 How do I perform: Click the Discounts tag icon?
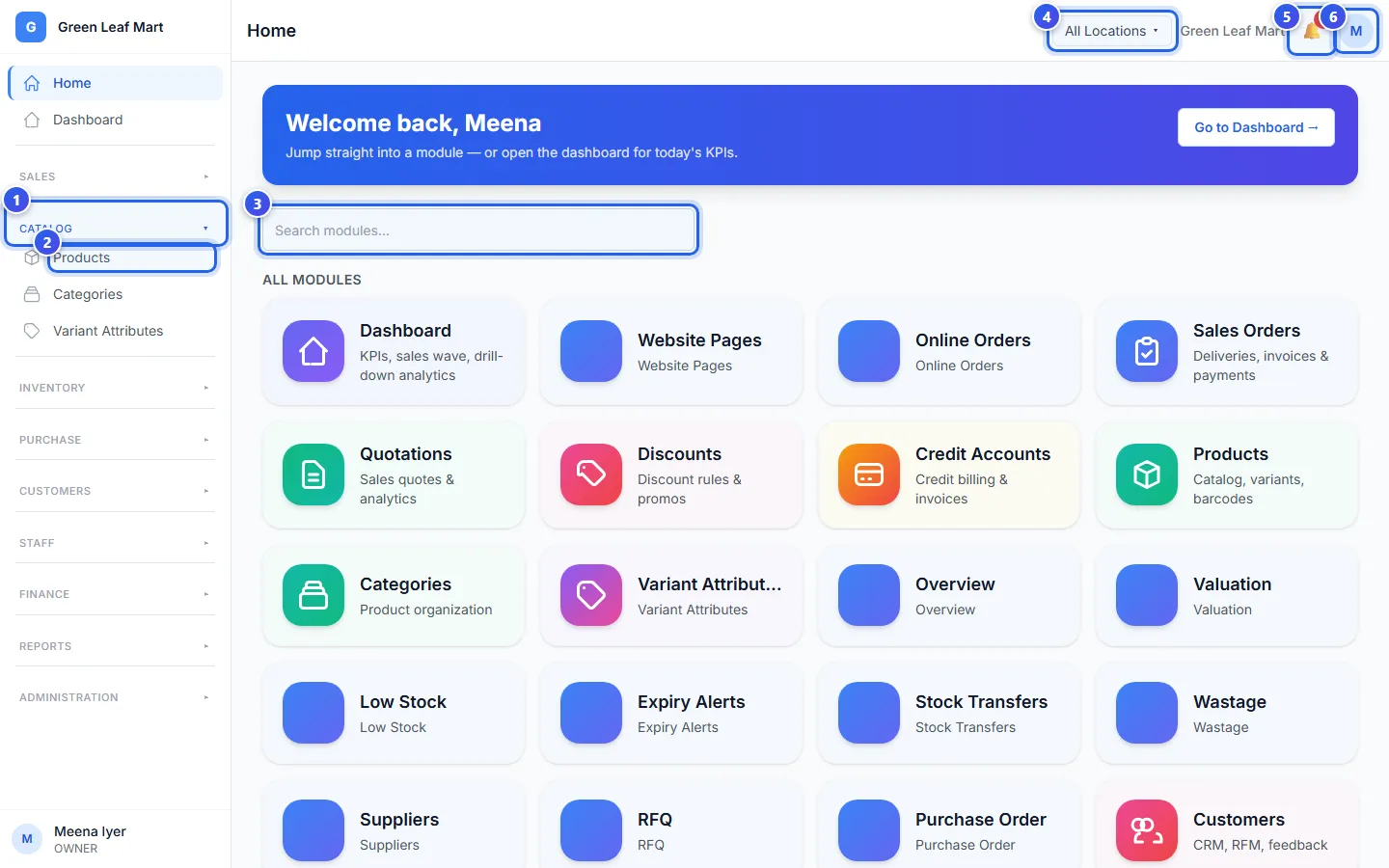tap(591, 475)
